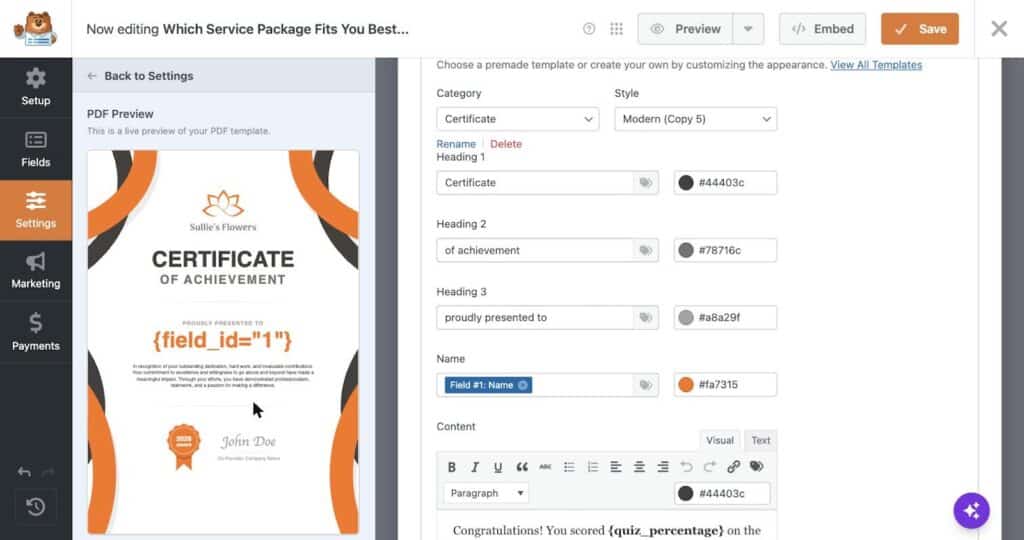Insert smart tag for Heading 3

click(646, 317)
